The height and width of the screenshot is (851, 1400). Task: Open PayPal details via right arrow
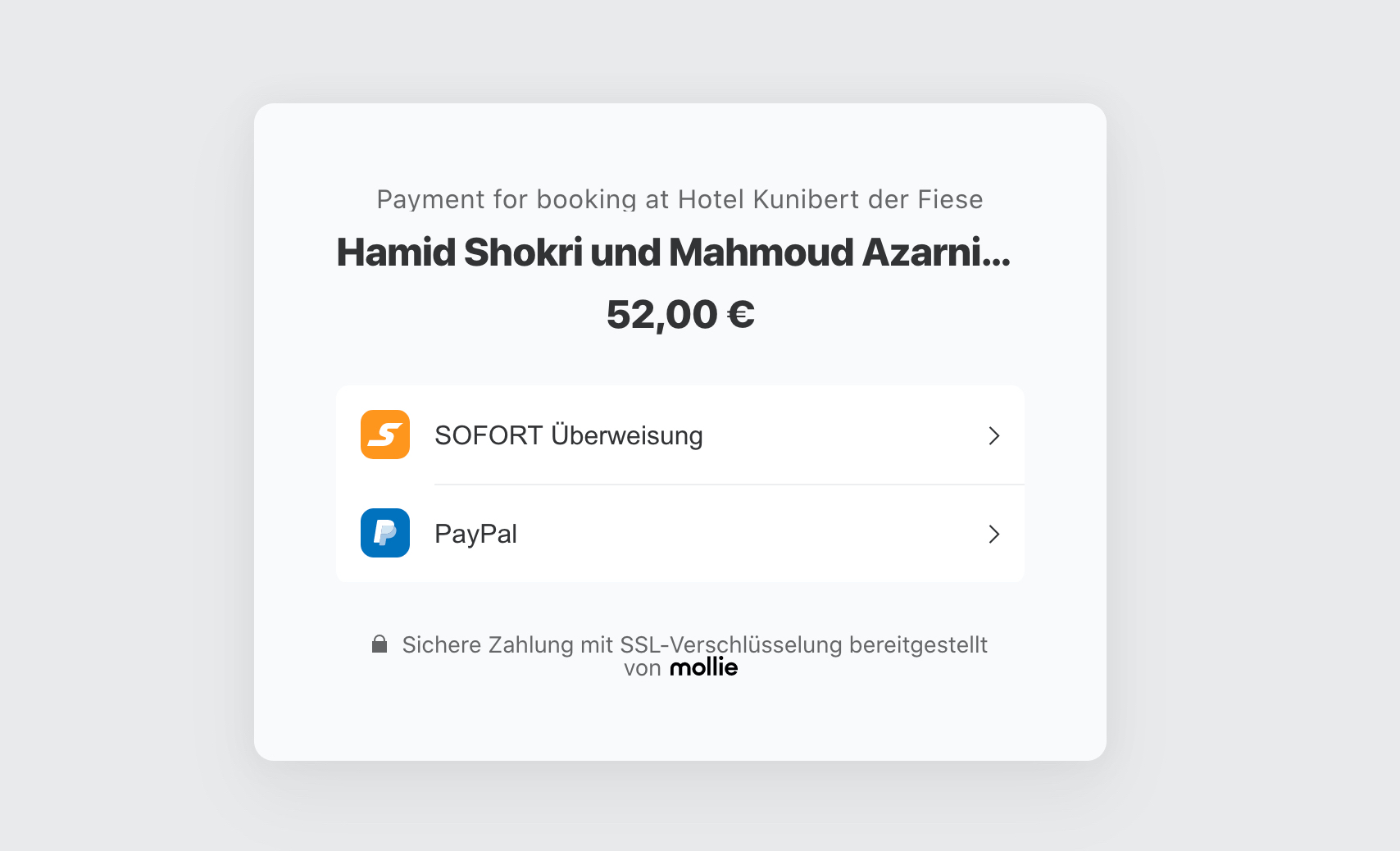993,534
